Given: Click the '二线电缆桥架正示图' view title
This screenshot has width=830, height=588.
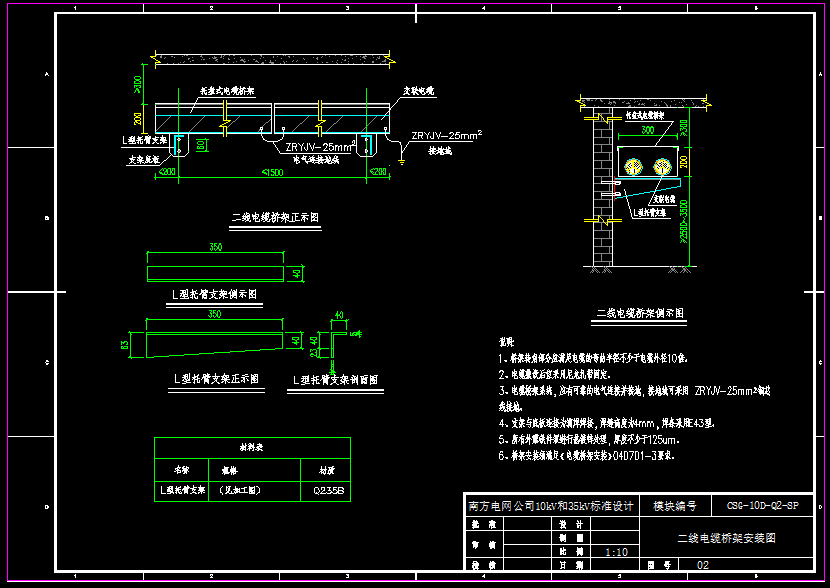Looking at the screenshot, I should 275,218.
